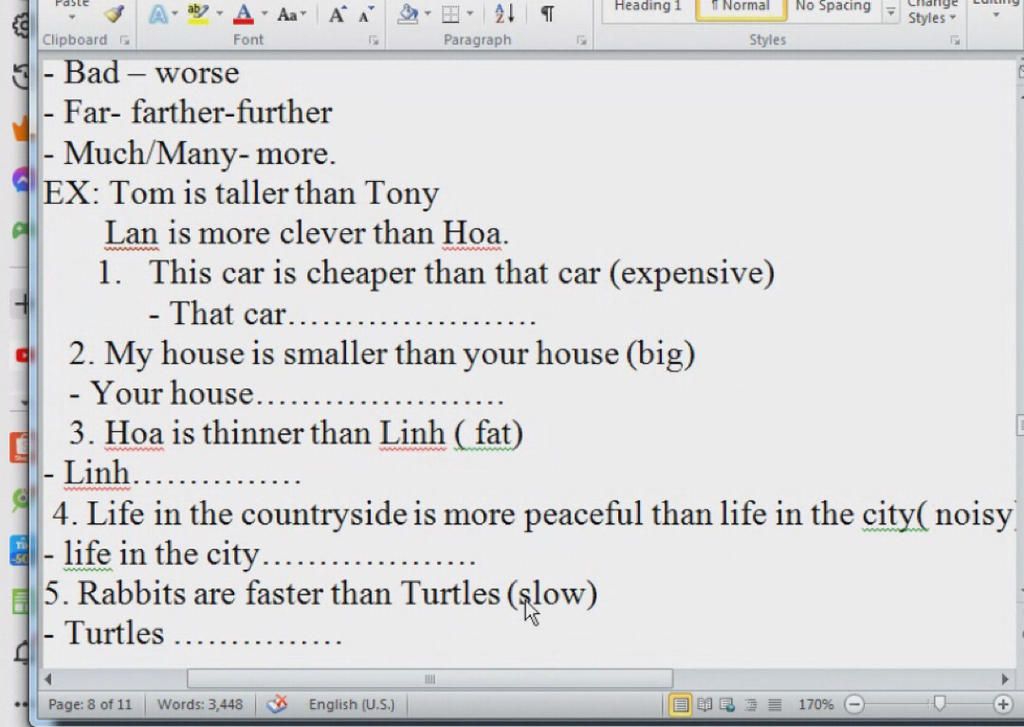Apply the Heading 1 style
The image size is (1024, 727).
coord(647,7)
